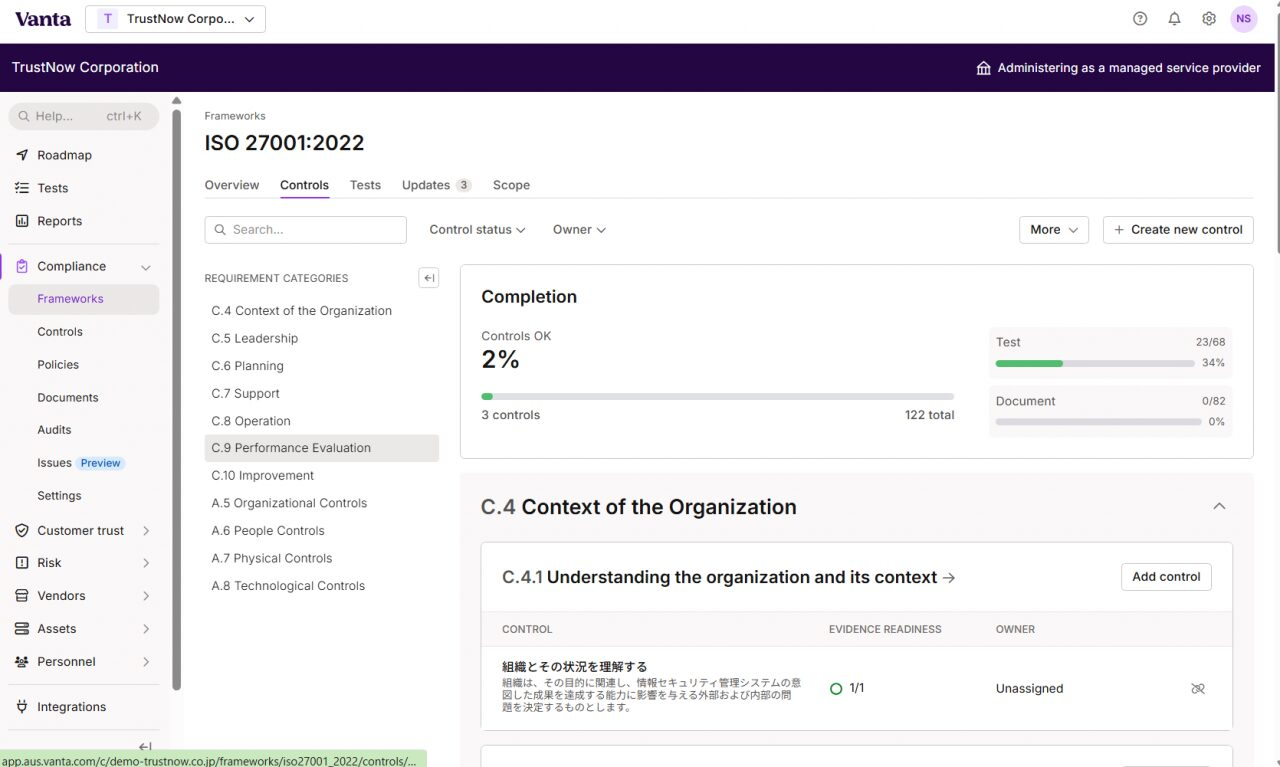Viewport: 1280px width, 767px height.
Task: Click the Compliance clipboard icon
Action: [x=22, y=266]
